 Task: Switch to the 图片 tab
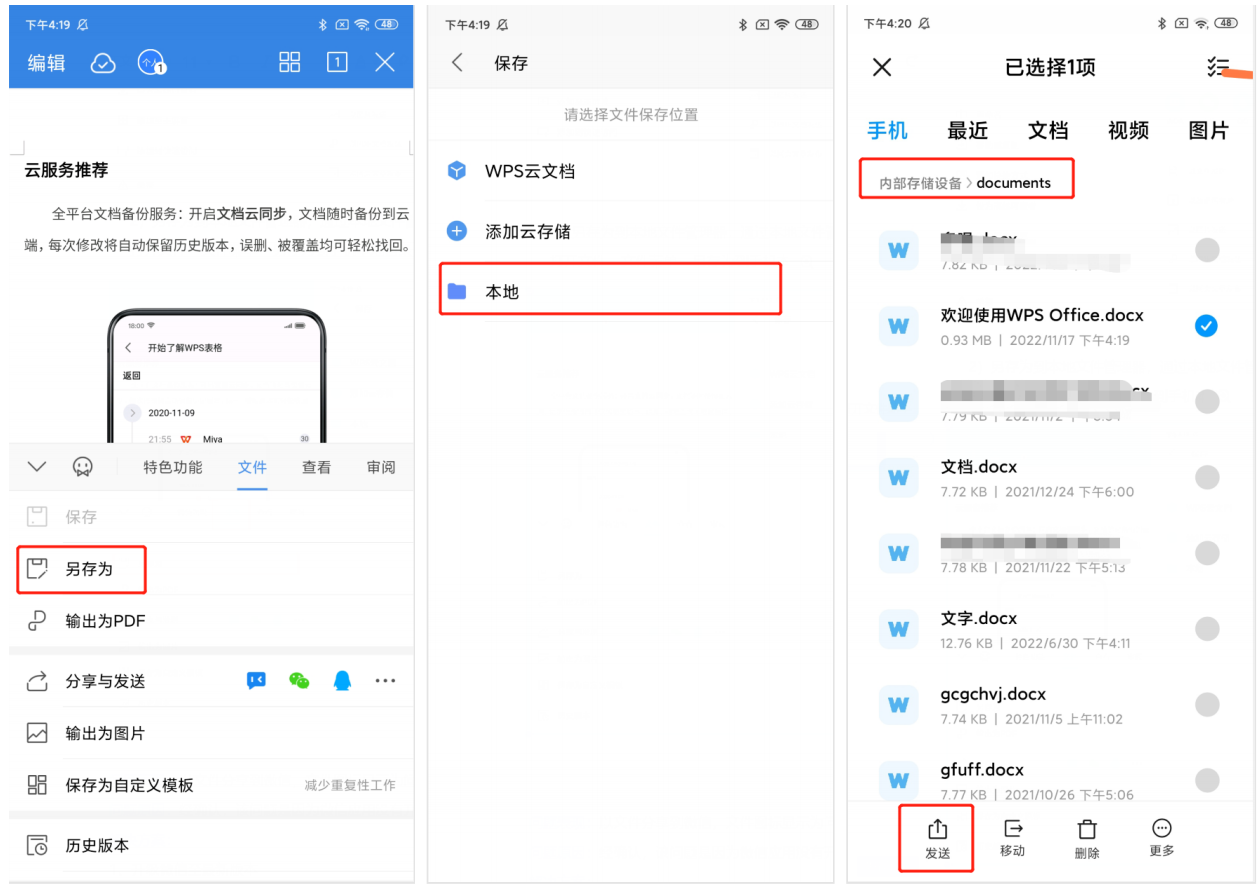click(x=1208, y=130)
